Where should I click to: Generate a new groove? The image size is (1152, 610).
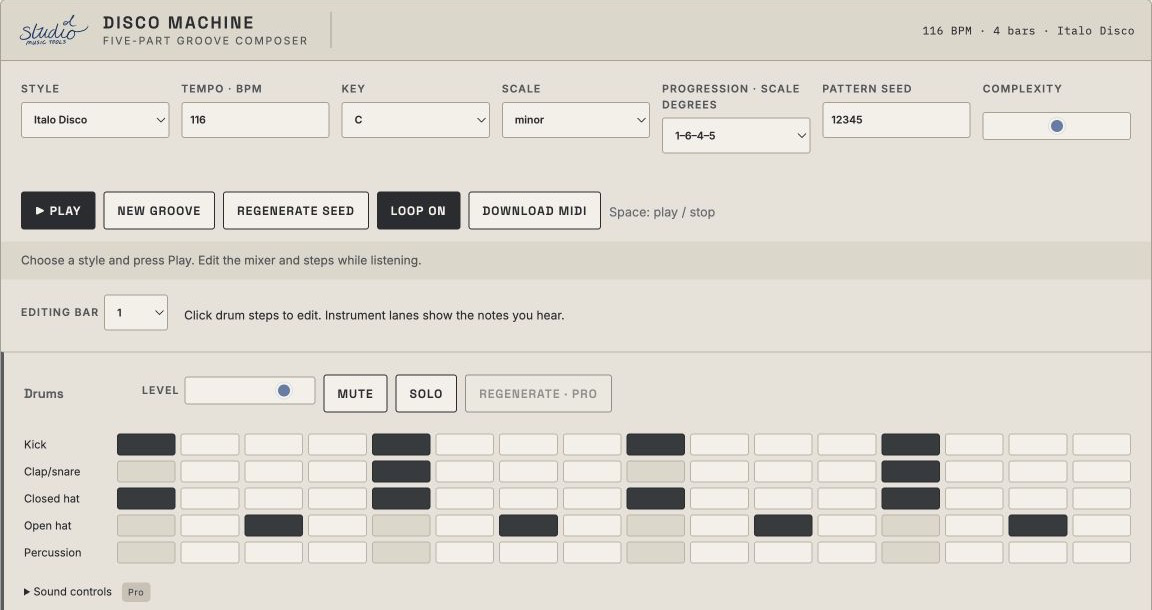click(x=159, y=211)
